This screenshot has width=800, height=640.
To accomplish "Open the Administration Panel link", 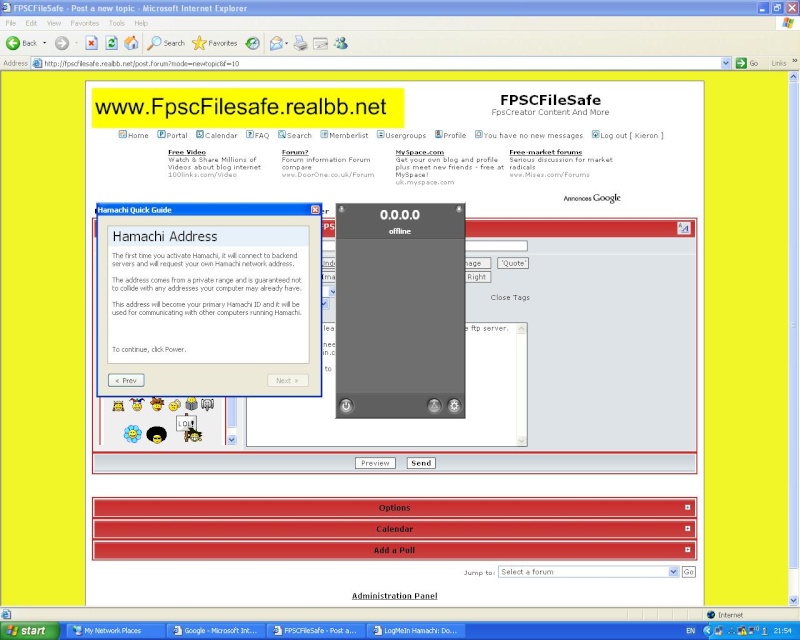I will [x=394, y=596].
